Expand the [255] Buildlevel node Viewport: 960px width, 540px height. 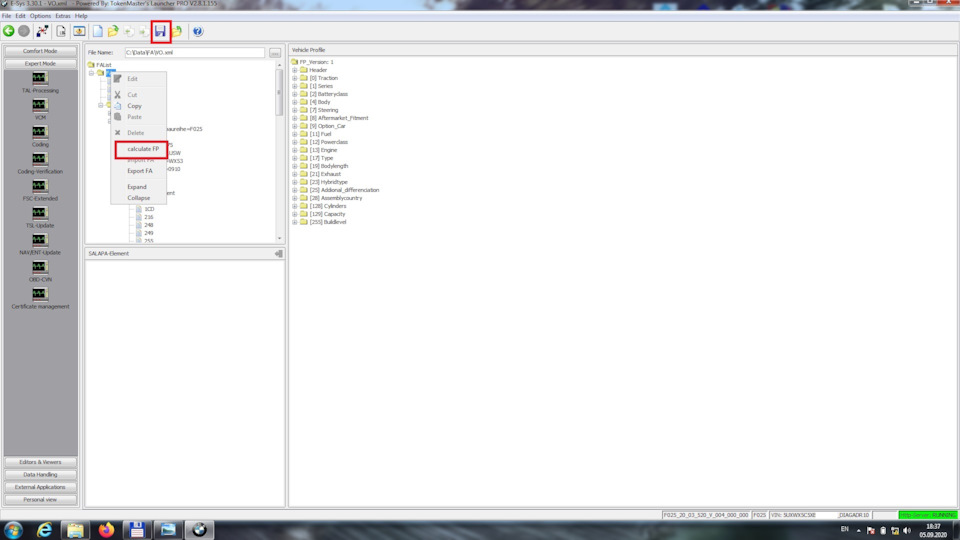294,222
